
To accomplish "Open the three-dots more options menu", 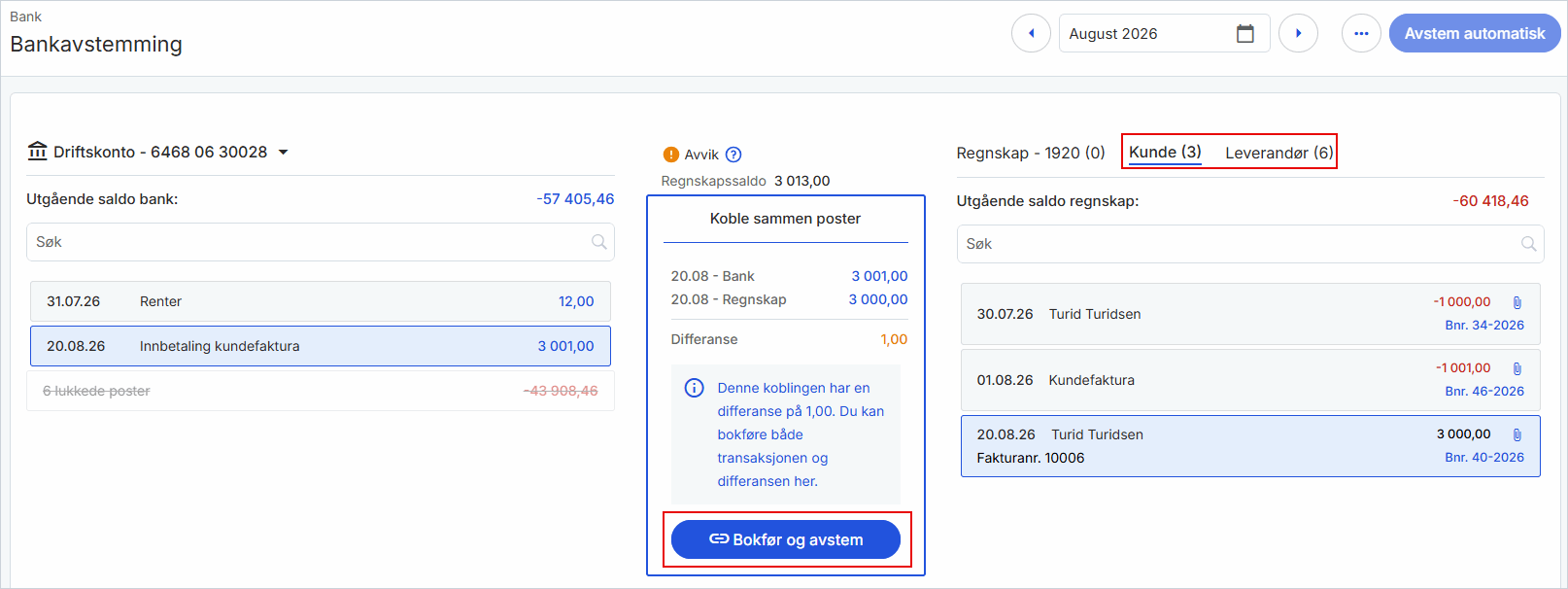I will (x=1361, y=33).
